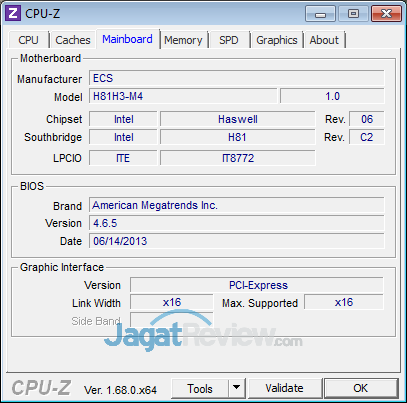Click the Southbridge vendor Intel field
Viewport: 407px width, 403px height.
123,137
